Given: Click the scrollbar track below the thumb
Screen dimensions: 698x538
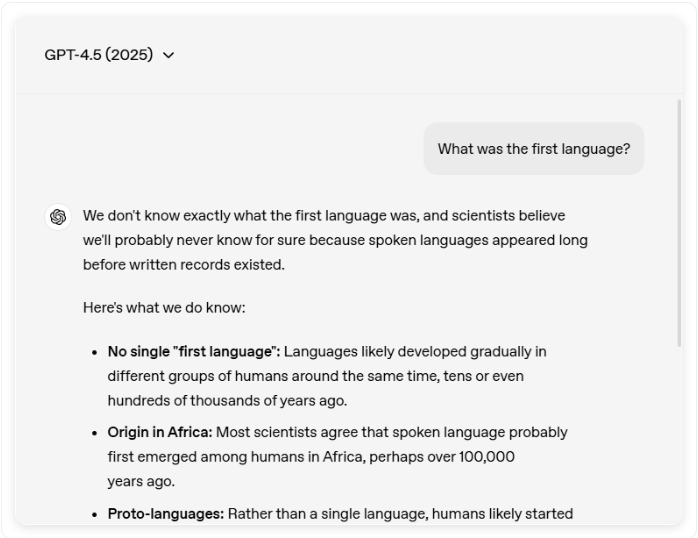Looking at the screenshot, I should pos(679,432).
